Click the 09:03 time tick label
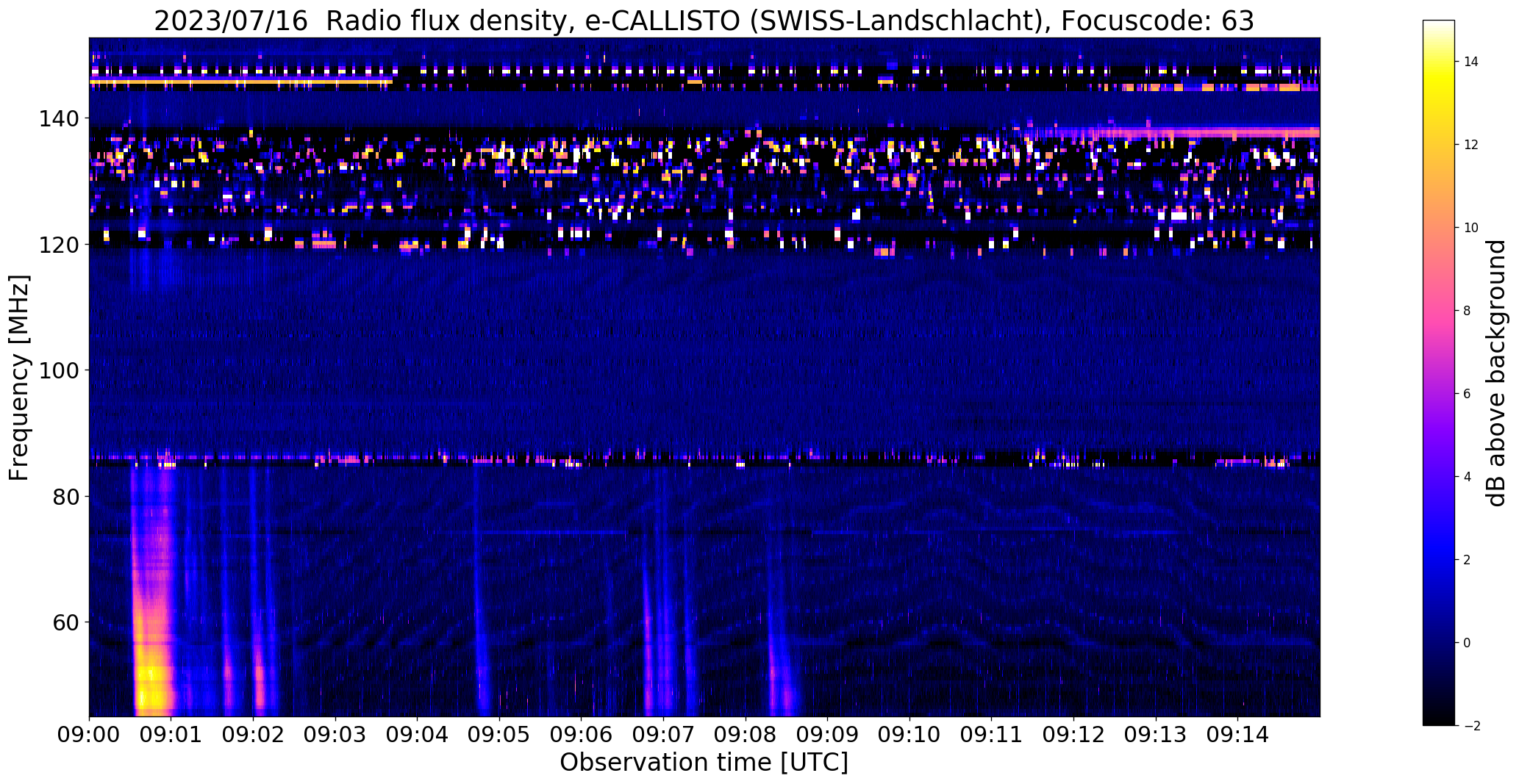 (335, 736)
